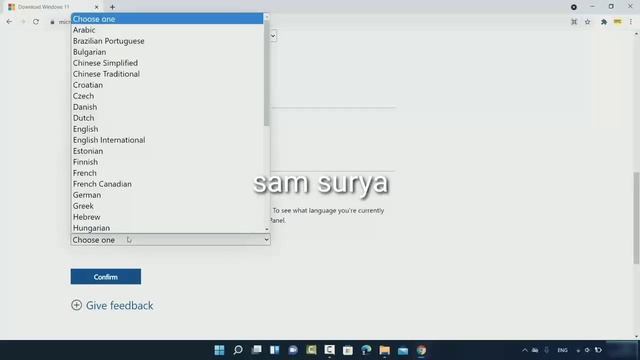The width and height of the screenshot is (640, 360).
Task: Pick English from the language list
Action: coord(167,129)
